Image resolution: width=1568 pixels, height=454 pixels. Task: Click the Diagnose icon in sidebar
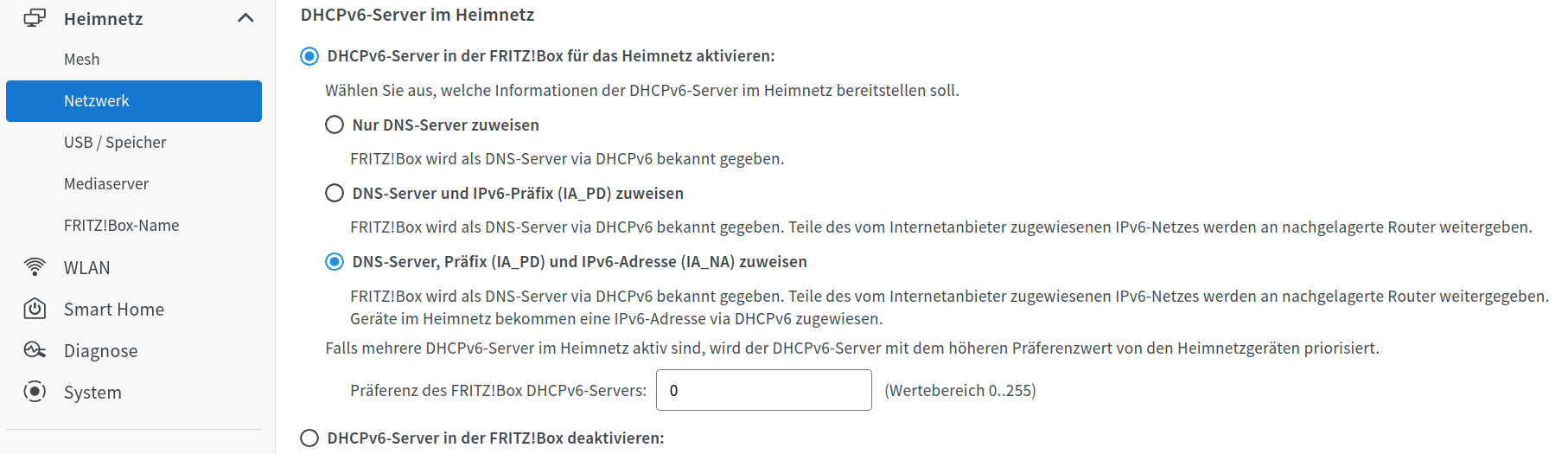pyautogui.click(x=35, y=350)
